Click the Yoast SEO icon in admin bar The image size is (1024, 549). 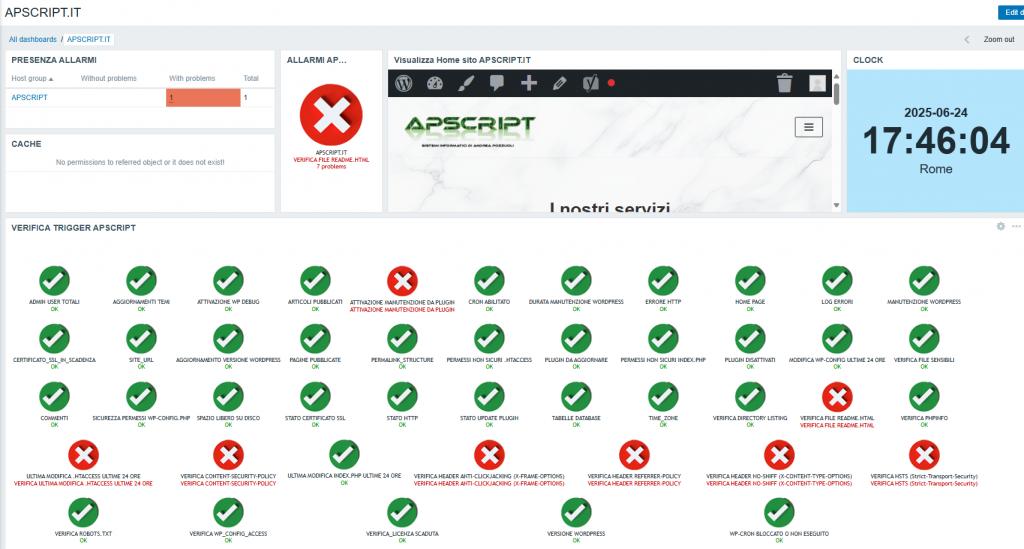click(591, 84)
